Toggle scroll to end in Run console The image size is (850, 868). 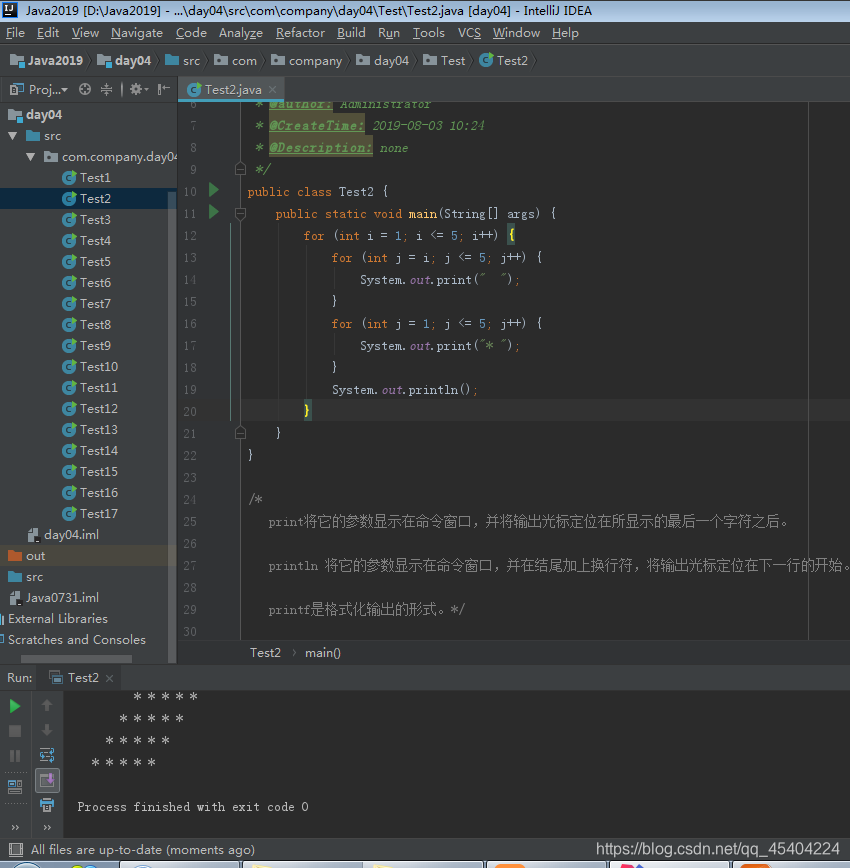[47, 781]
